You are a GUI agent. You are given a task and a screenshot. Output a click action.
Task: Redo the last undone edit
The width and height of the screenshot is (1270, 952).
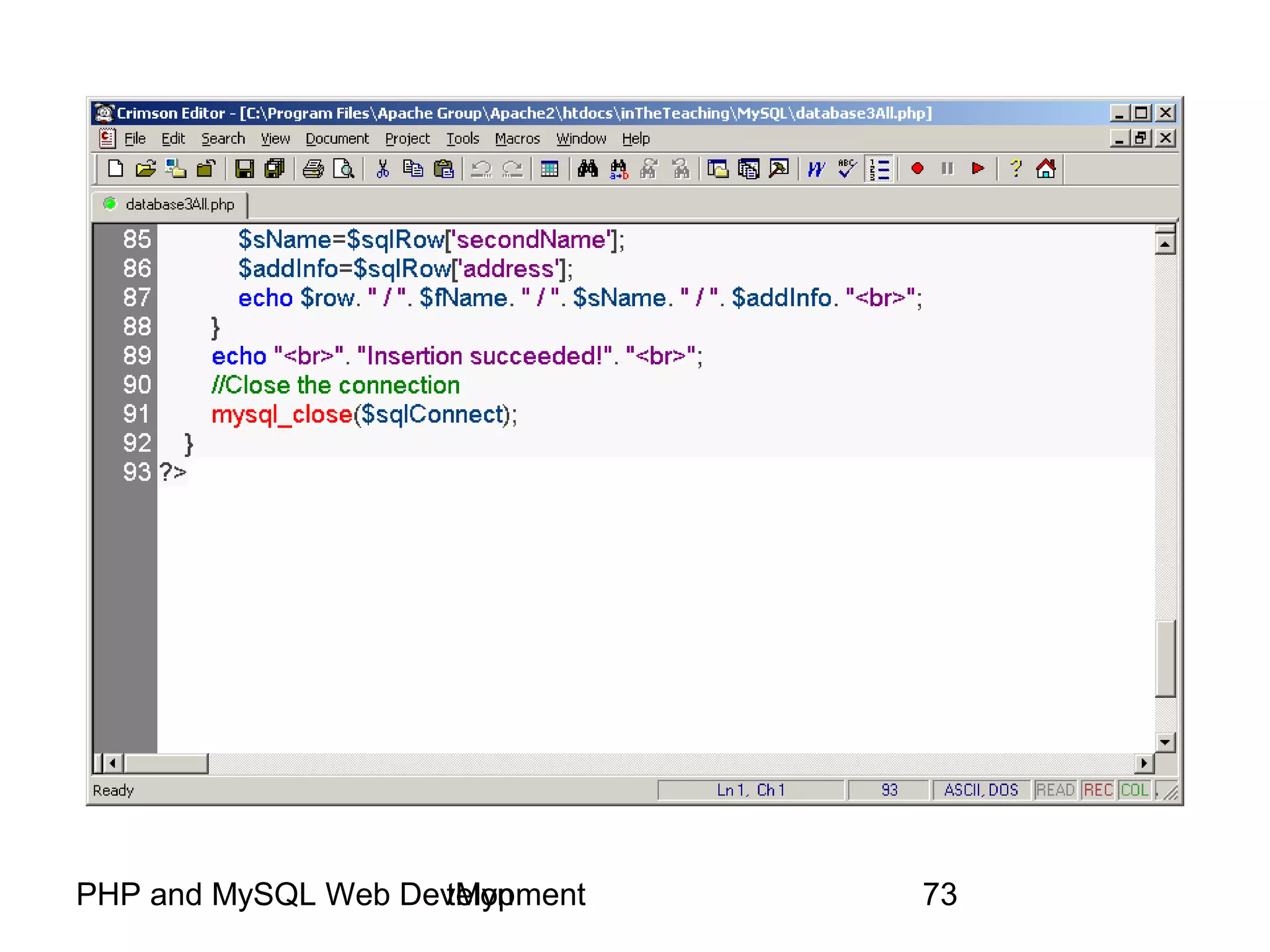pyautogui.click(x=512, y=169)
